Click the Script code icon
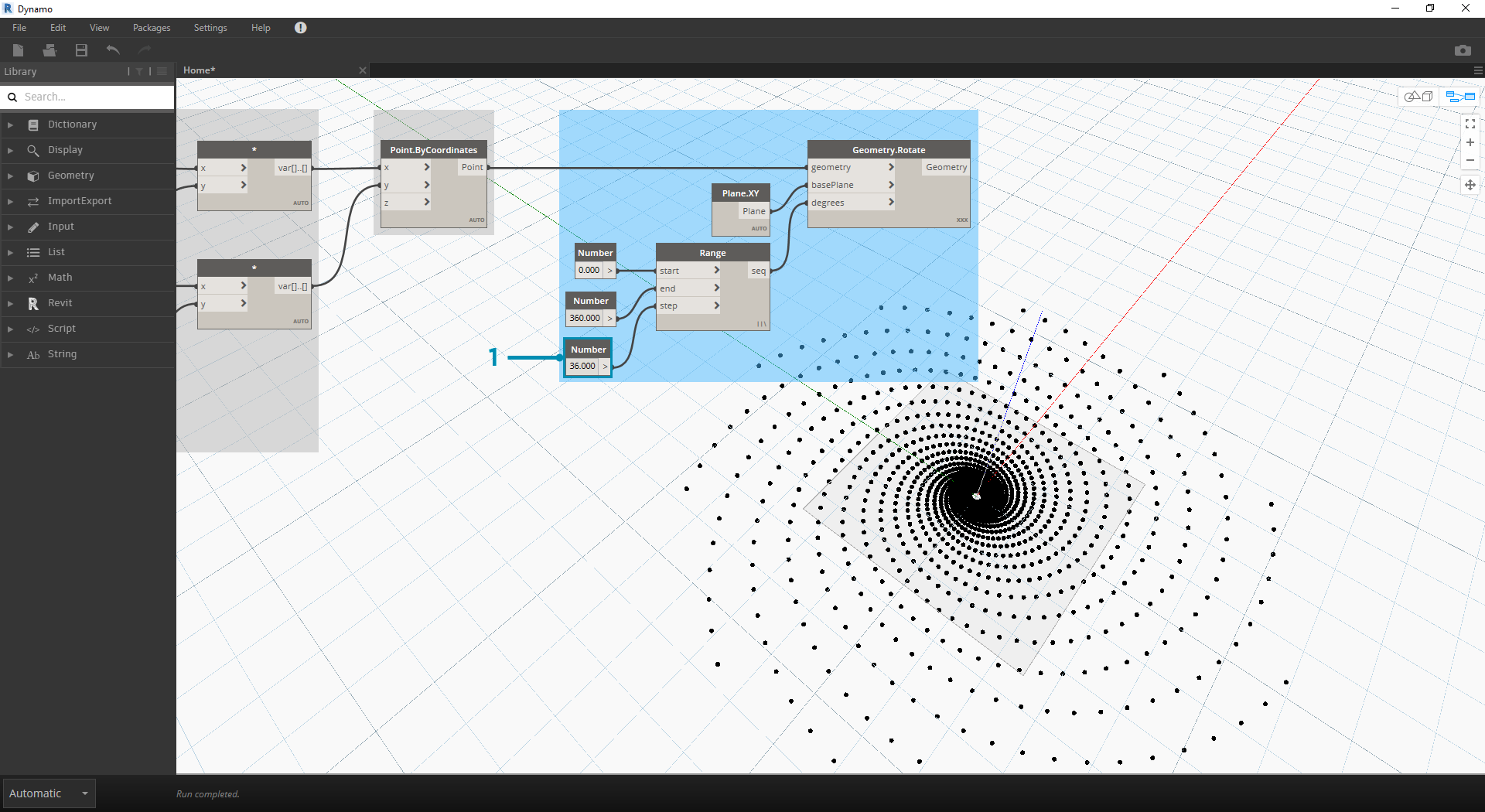The width and height of the screenshot is (1485, 812). [x=33, y=329]
